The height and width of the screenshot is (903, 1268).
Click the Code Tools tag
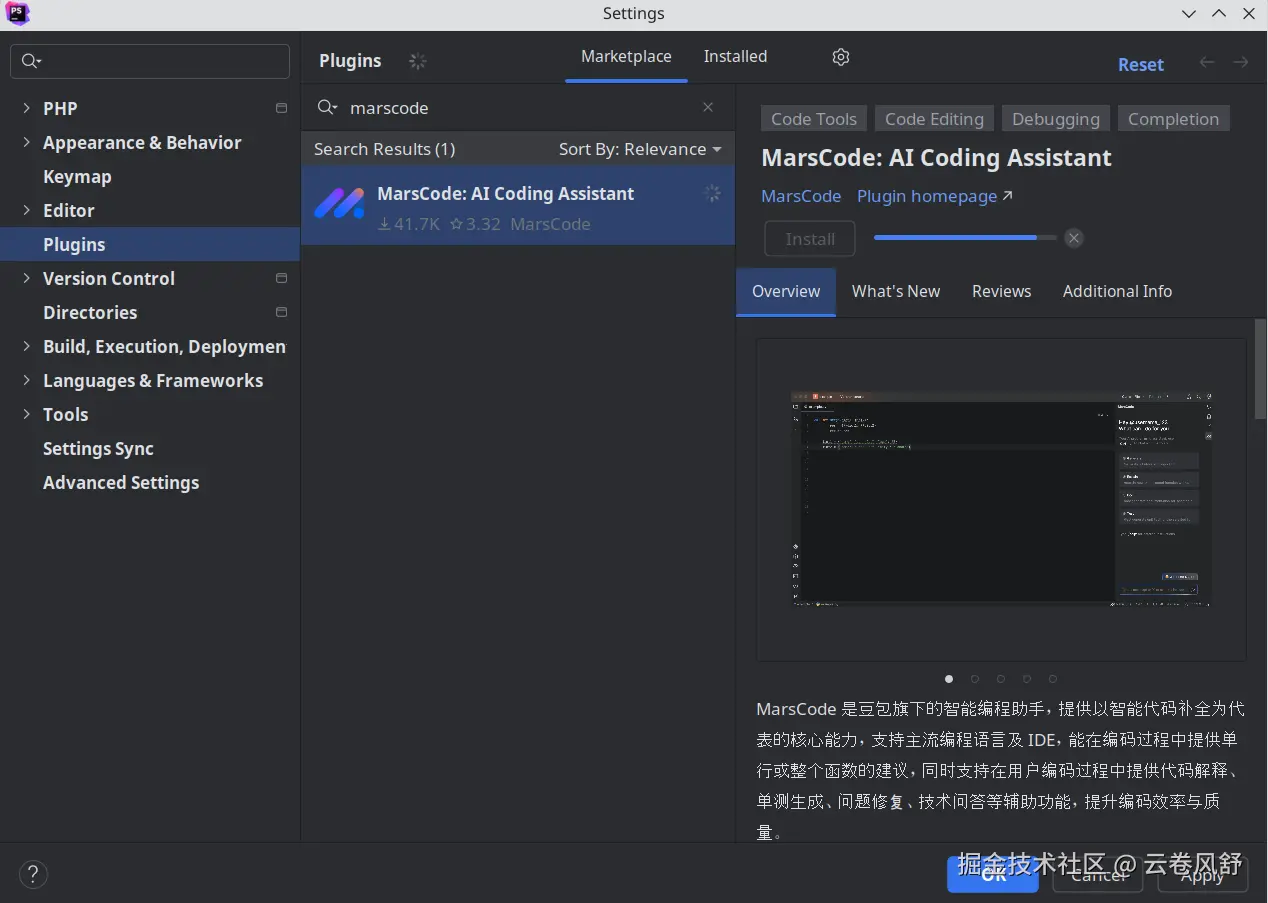(814, 119)
